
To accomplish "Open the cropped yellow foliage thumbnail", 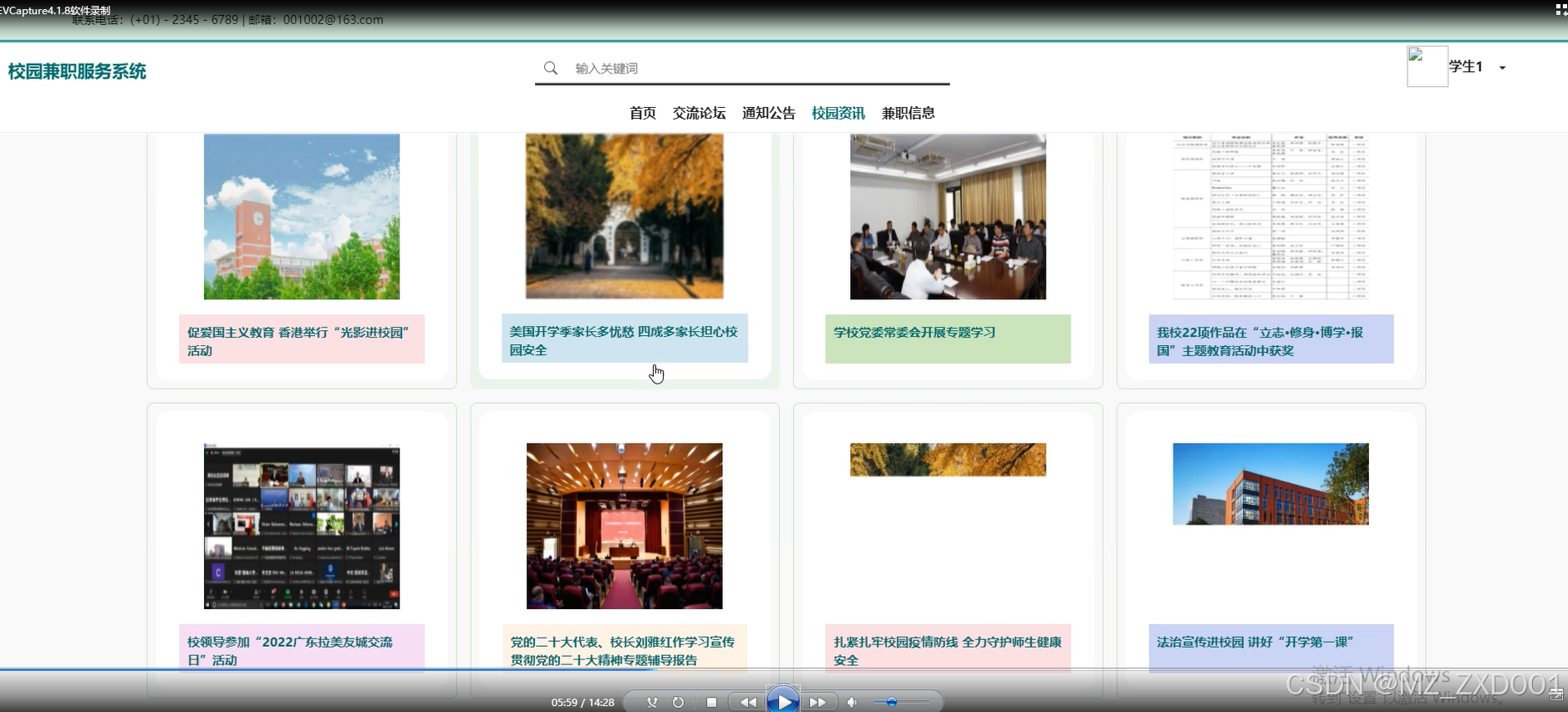I will pyautogui.click(x=948, y=460).
